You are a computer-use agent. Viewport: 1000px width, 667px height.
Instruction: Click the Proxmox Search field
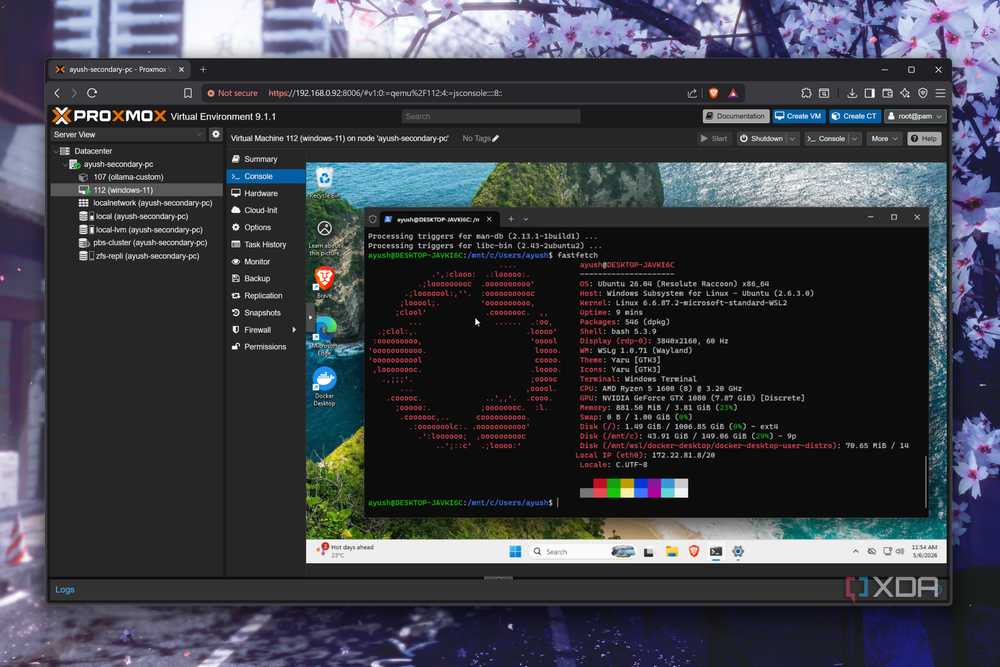point(490,116)
